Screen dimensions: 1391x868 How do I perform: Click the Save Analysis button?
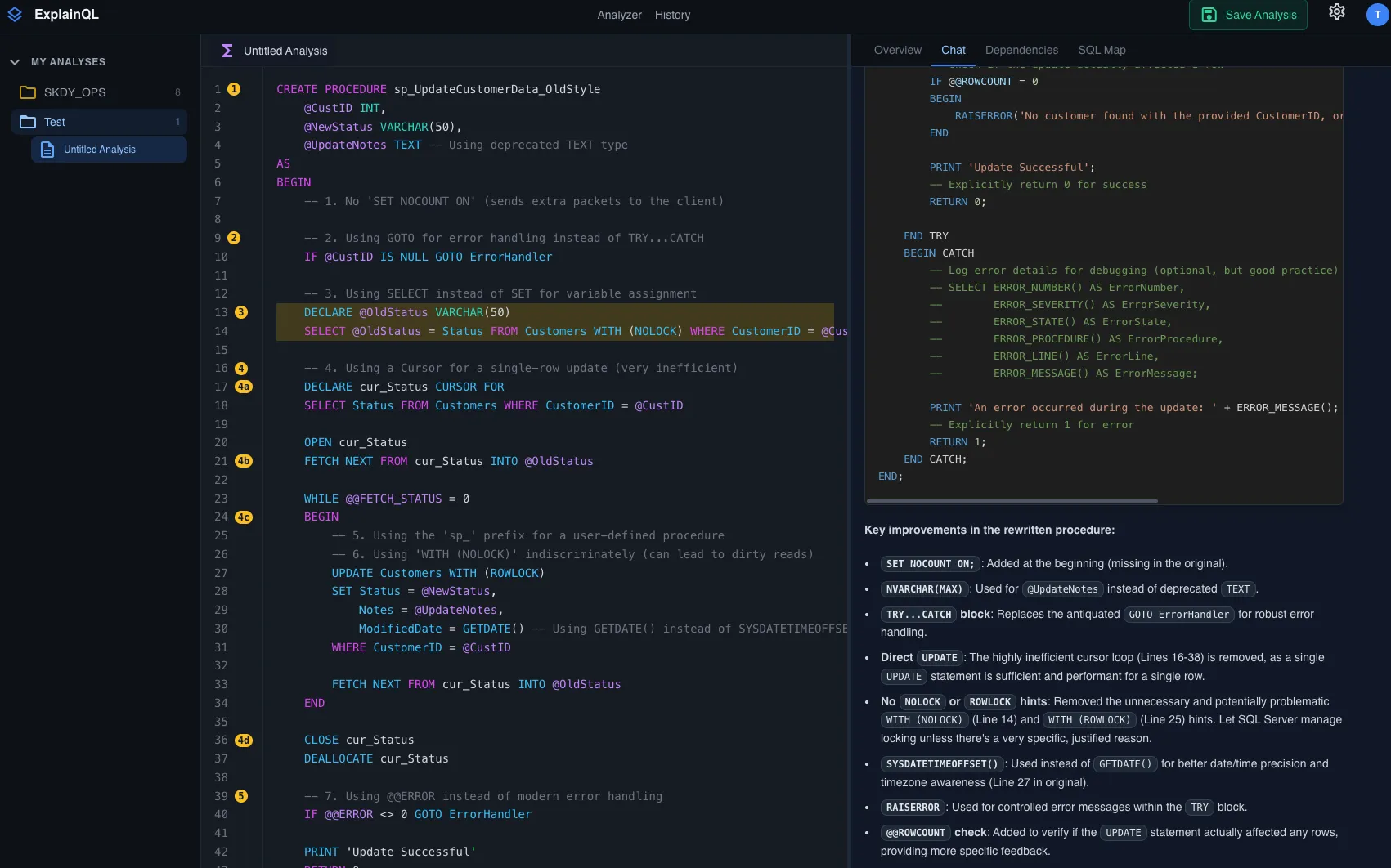tap(1247, 15)
